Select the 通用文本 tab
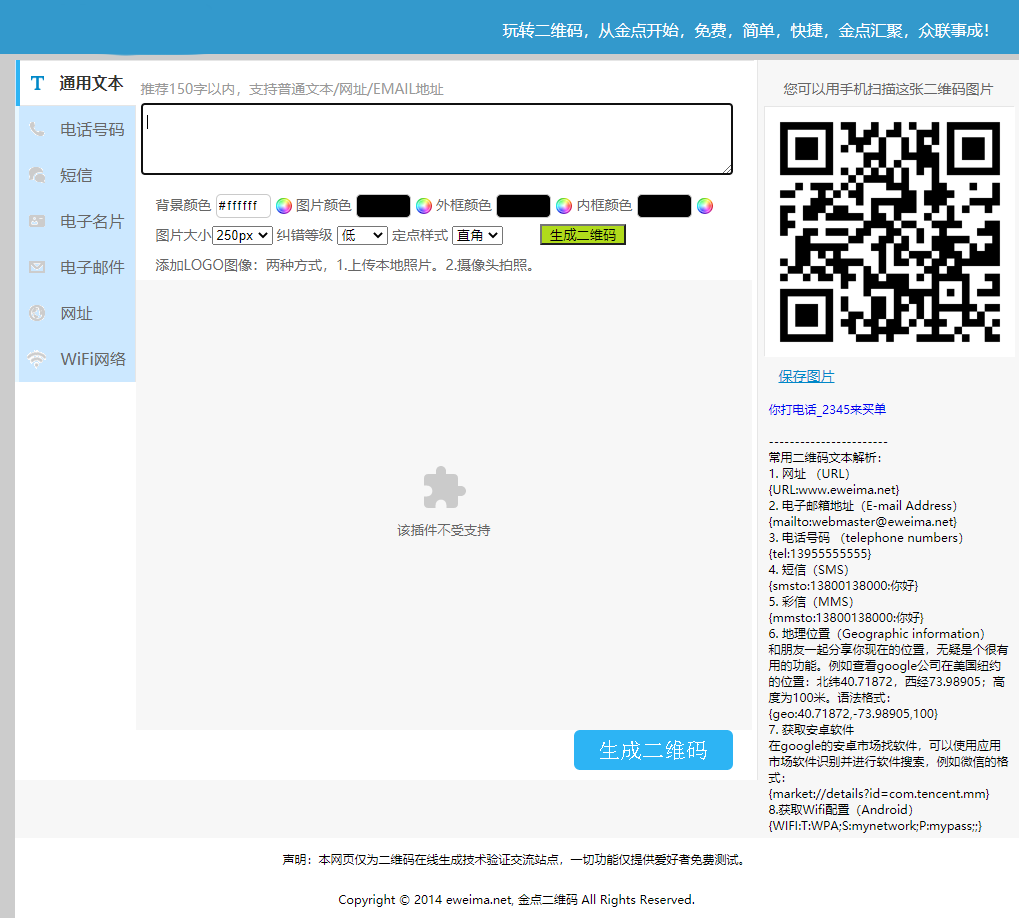The height and width of the screenshot is (918, 1019). point(77,83)
